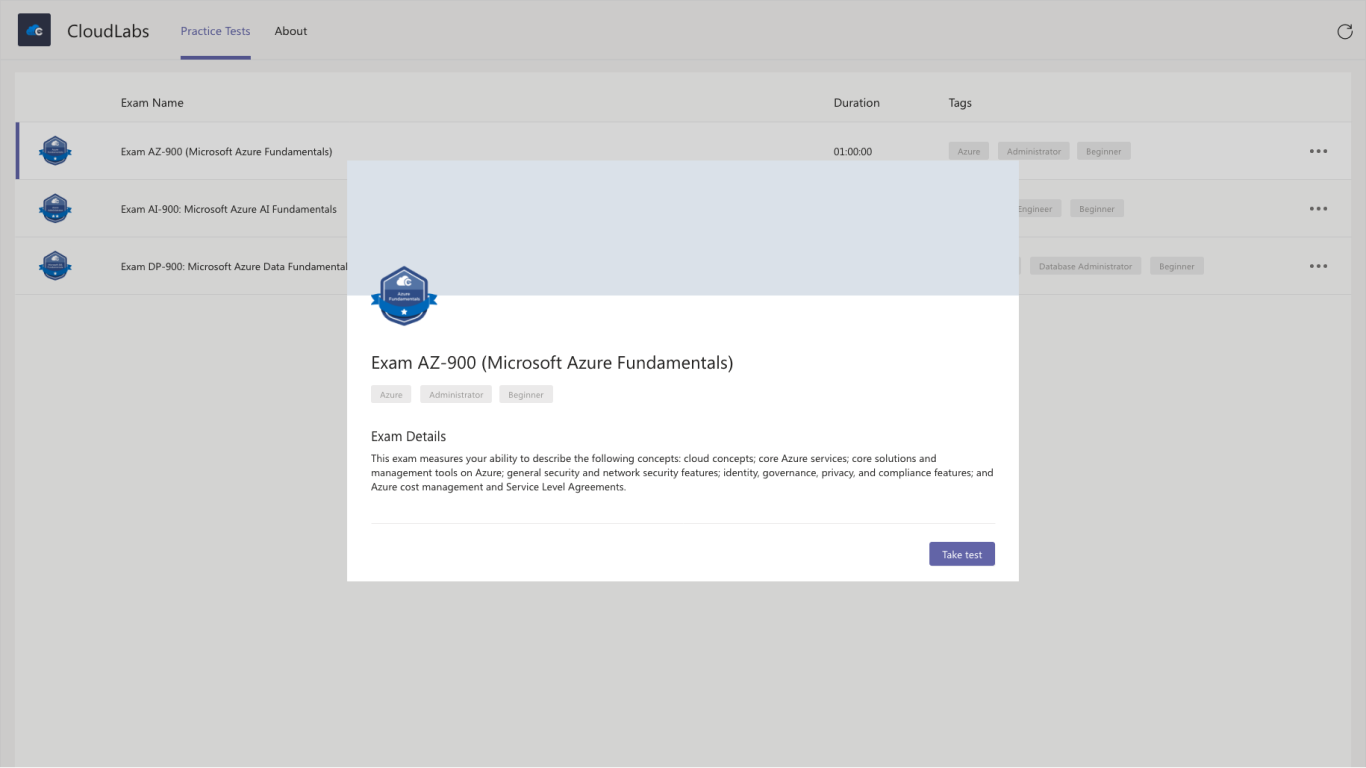The image size is (1366, 768).
Task: Click the Beginner tag inside the dialog
Action: point(526,394)
